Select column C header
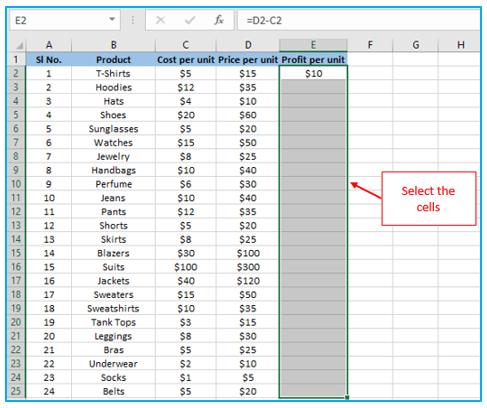This screenshot has height=408, width=487. 186,45
